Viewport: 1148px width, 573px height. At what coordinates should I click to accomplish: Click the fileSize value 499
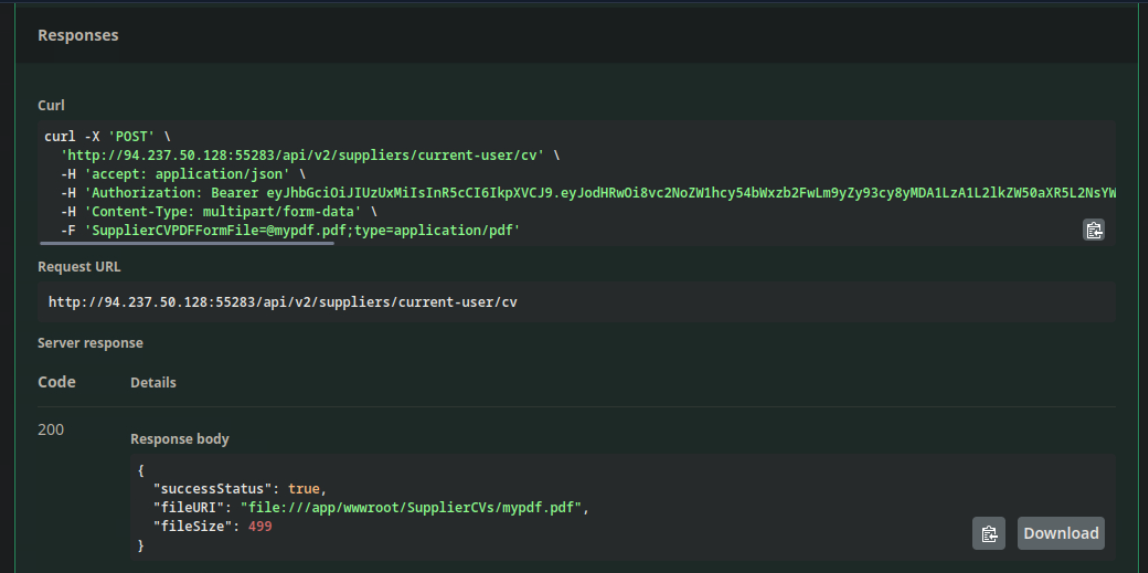259,526
